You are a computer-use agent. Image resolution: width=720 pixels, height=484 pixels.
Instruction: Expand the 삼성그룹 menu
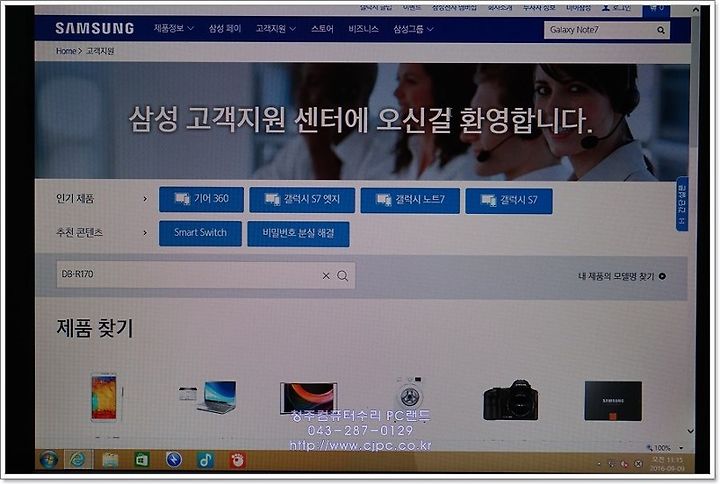coord(413,29)
